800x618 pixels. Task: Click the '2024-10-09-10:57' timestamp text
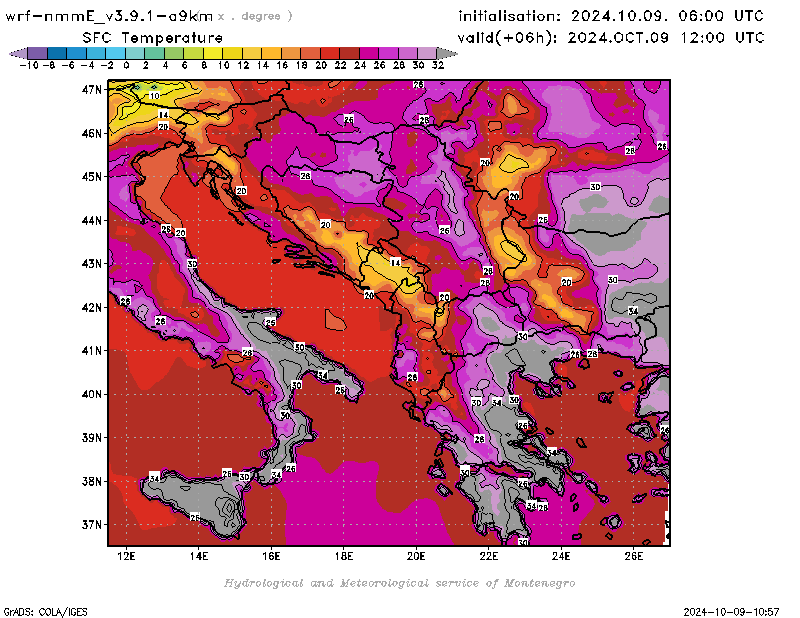[731, 612]
